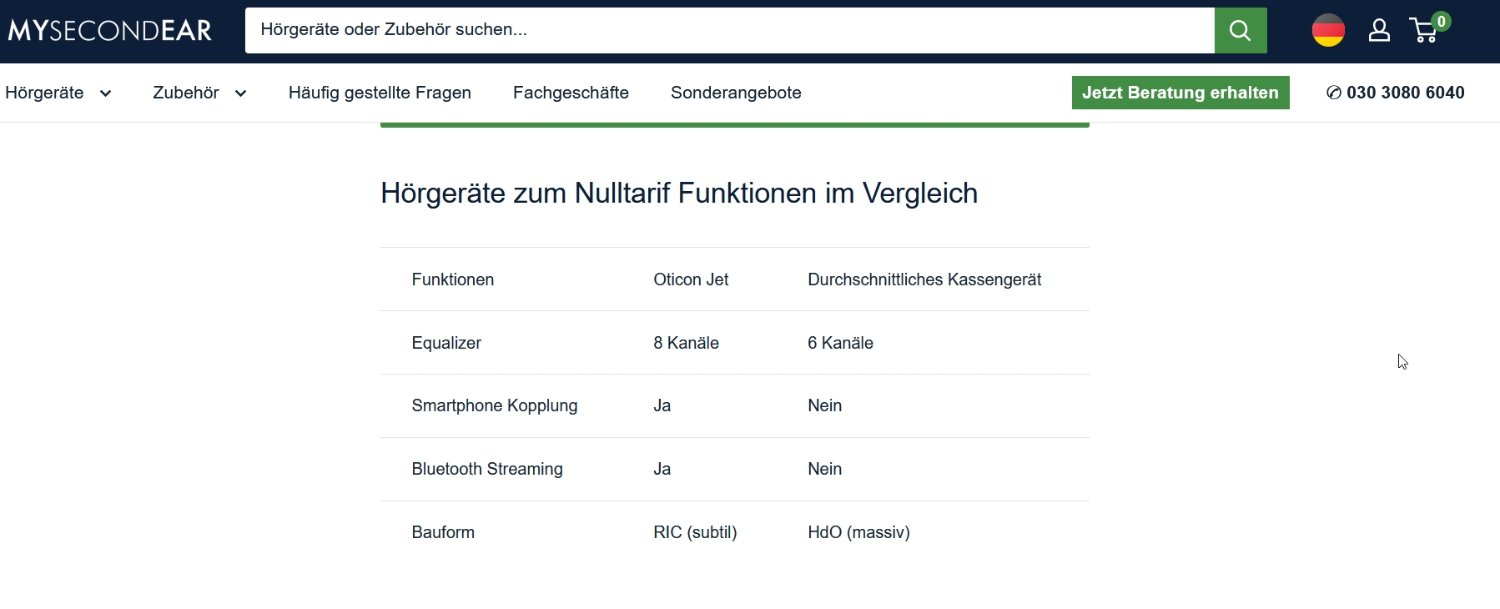Select the Bluetooth Streaming row label

click(487, 469)
